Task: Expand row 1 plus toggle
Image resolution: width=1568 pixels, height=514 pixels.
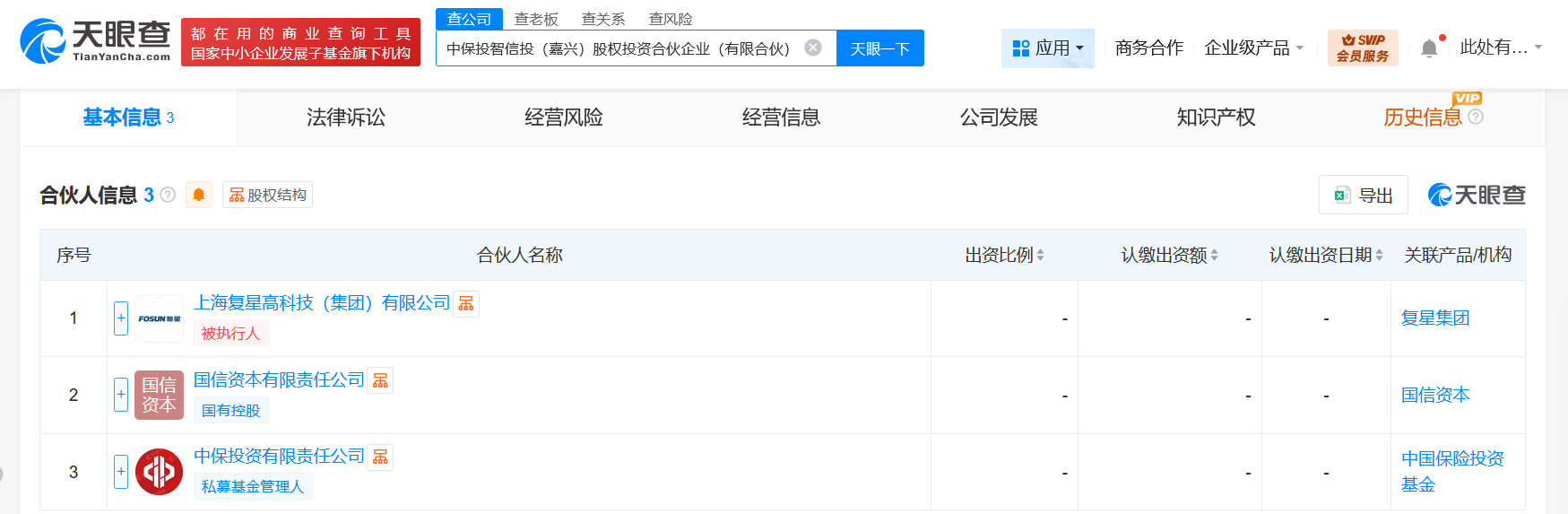Action: [121, 318]
